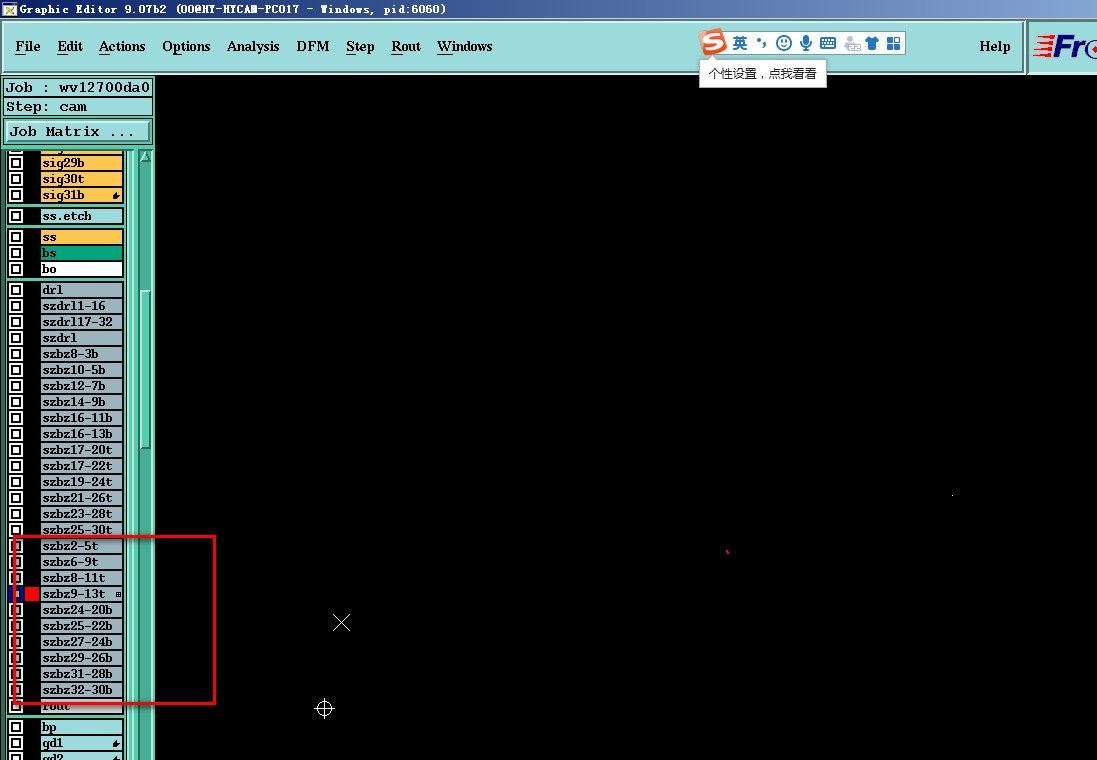Select the szbz16-13b layer name
1097x760 pixels.
[x=81, y=434]
